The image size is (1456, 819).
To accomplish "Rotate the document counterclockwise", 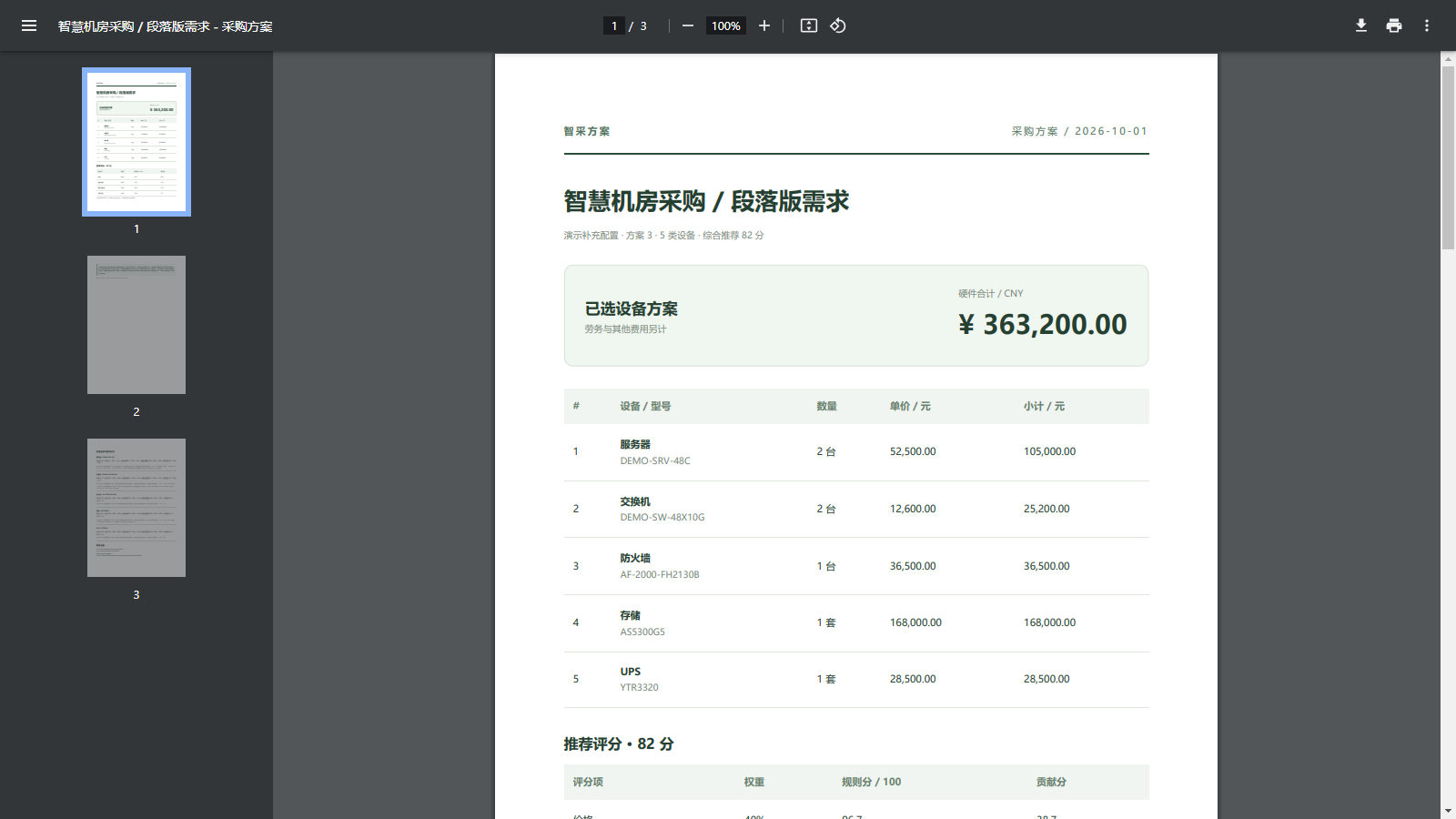I will click(x=838, y=25).
